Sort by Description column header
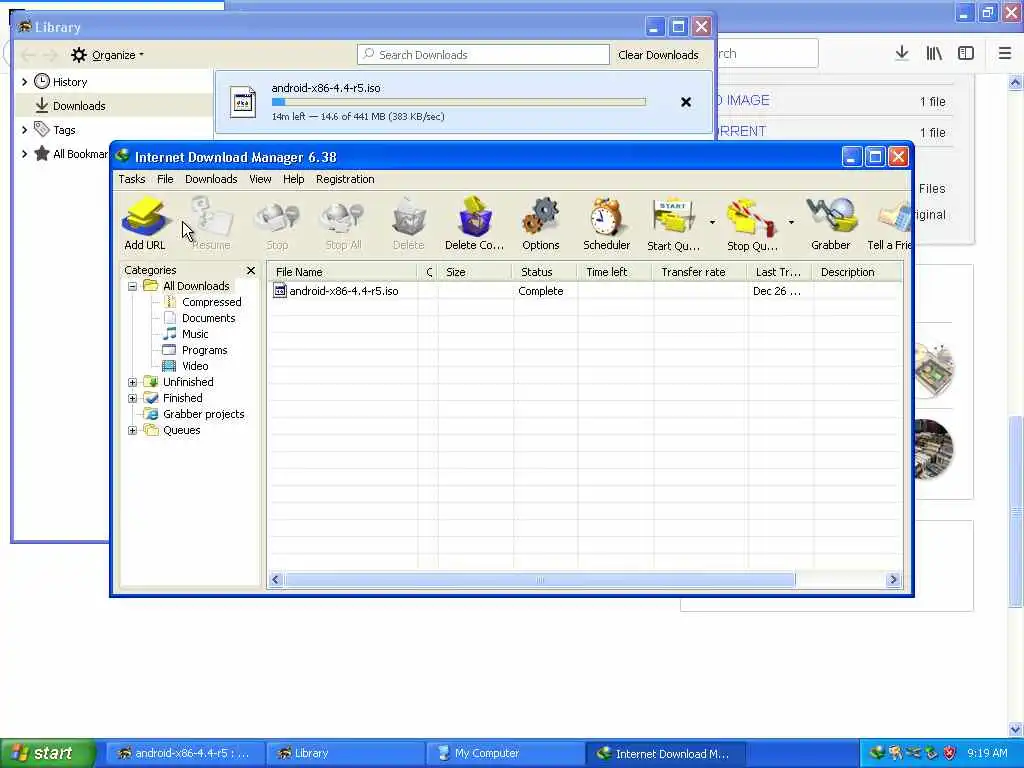The width and height of the screenshot is (1024, 768). pyautogui.click(x=857, y=272)
